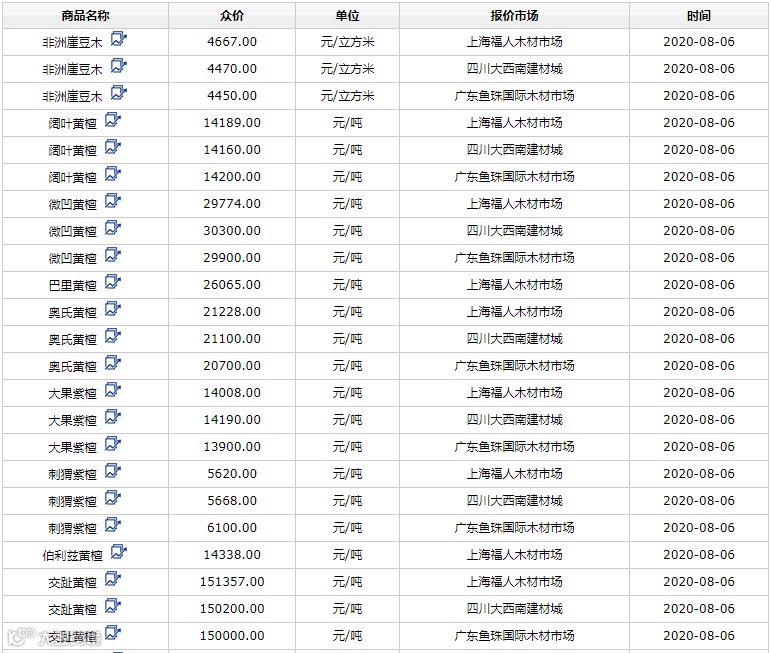Select 四川大西南建材城 in 14160.00 row
Image resolution: width=771 pixels, height=653 pixels.
click(x=514, y=150)
